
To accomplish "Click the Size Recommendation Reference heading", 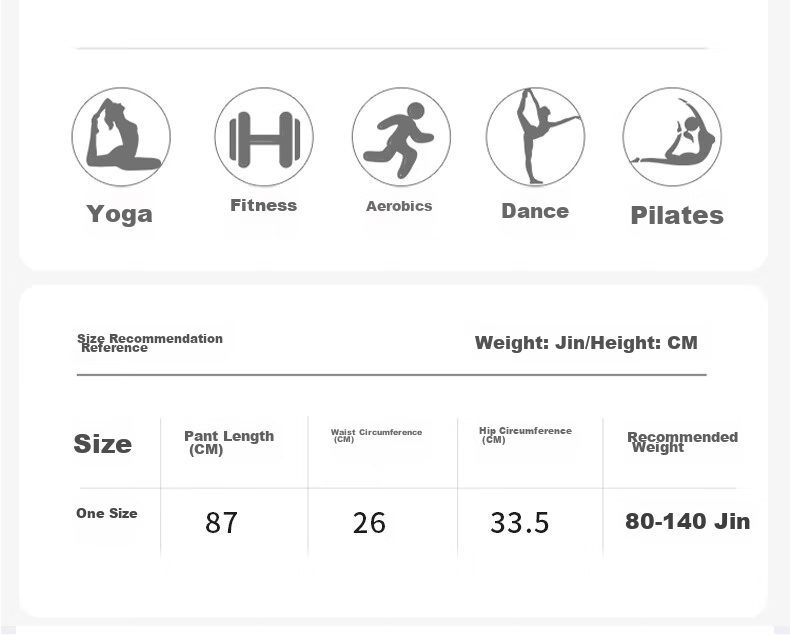I will point(149,343).
